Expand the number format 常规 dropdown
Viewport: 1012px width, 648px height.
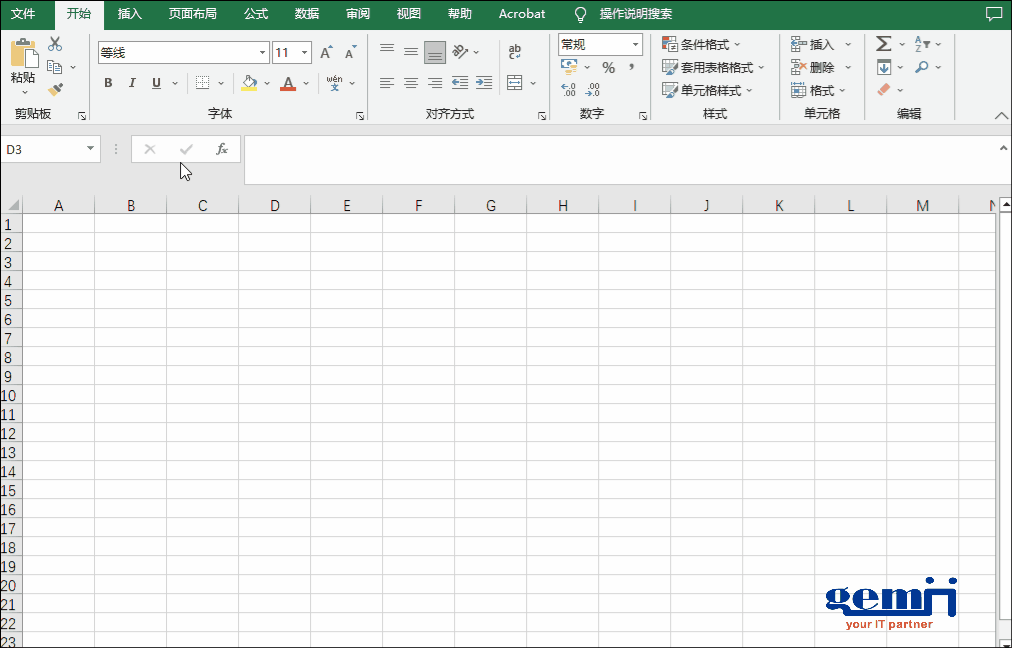pyautogui.click(x=635, y=45)
